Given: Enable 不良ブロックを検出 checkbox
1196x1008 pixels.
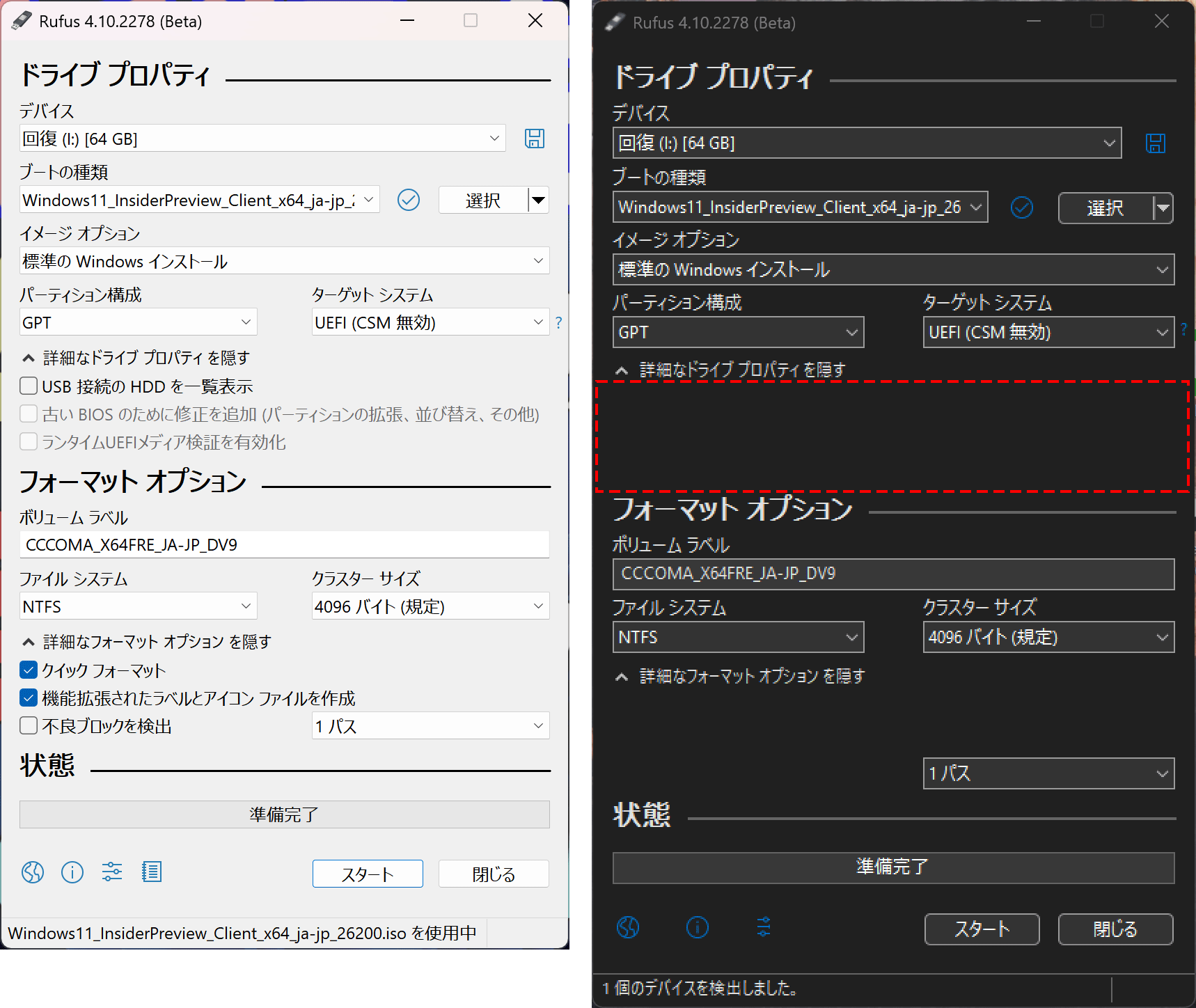Looking at the screenshot, I should pyautogui.click(x=29, y=725).
